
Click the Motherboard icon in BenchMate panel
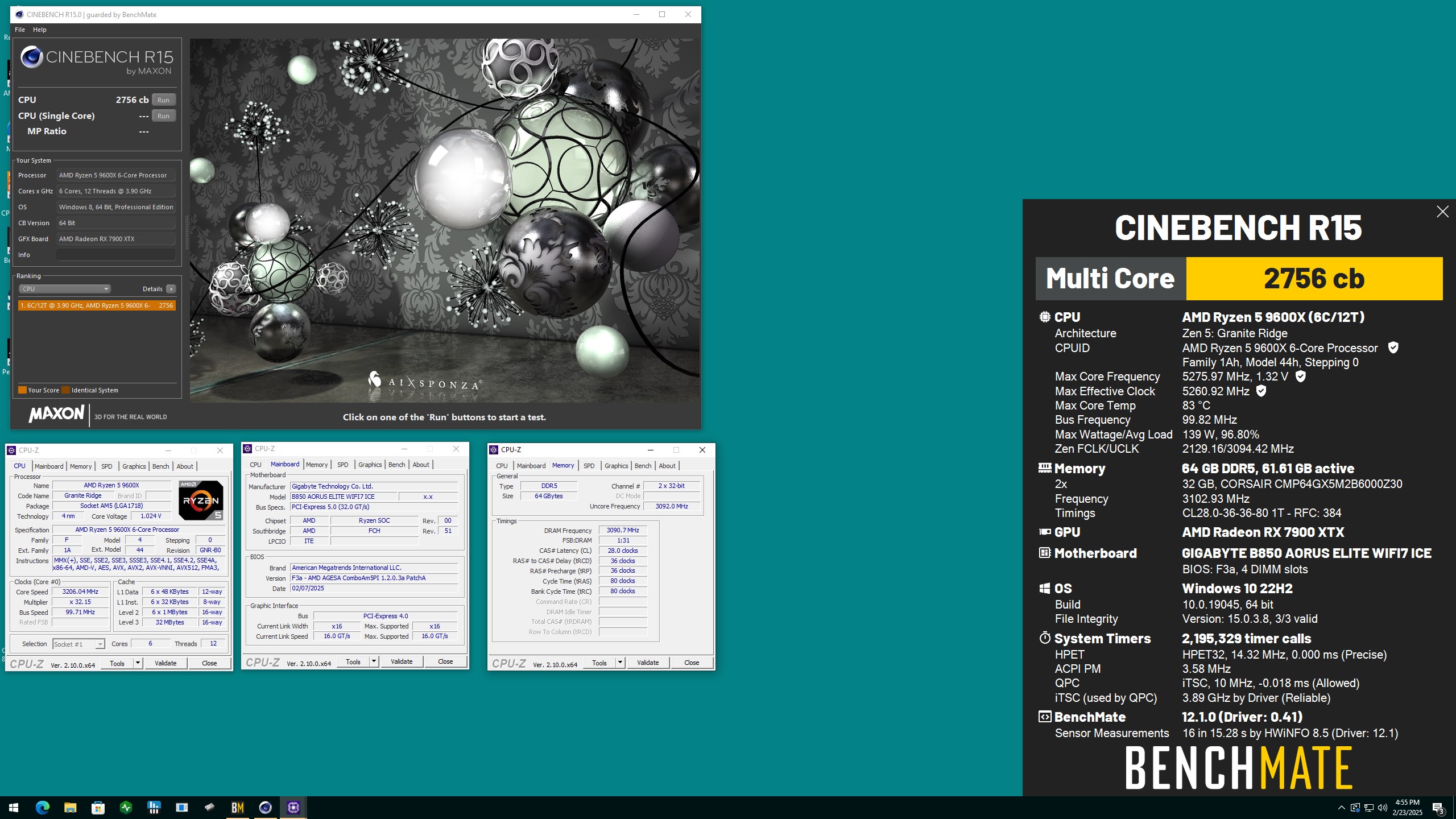pyautogui.click(x=1045, y=552)
